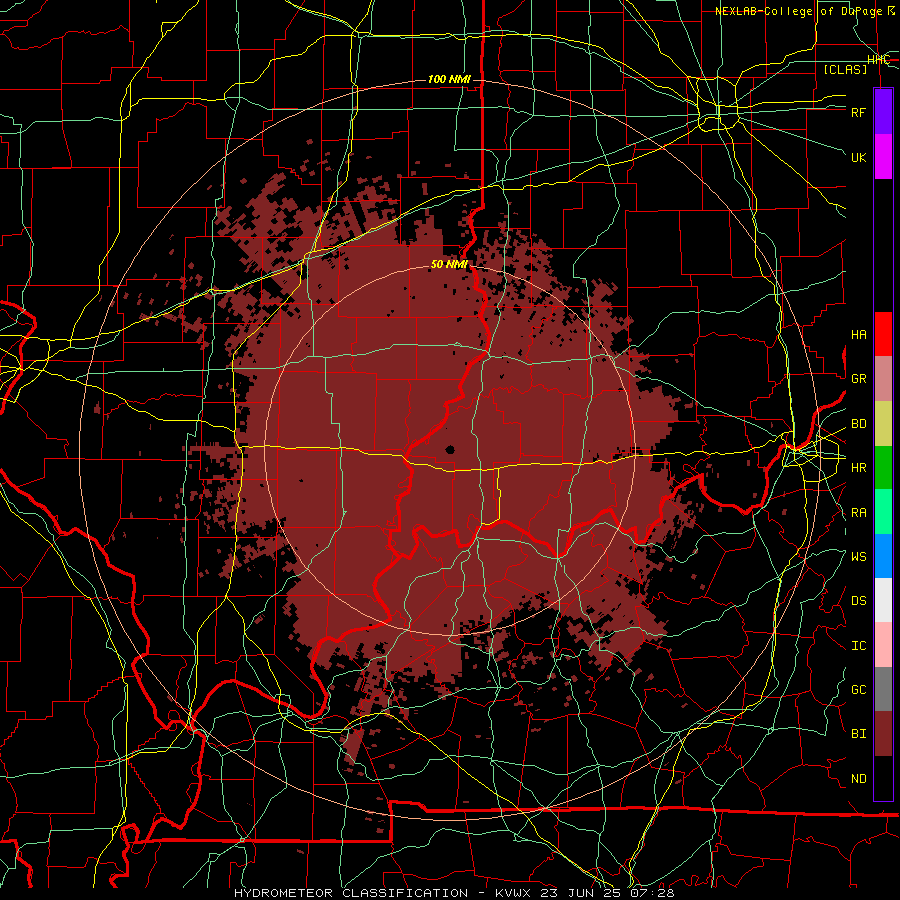Click the [CLAS] legend heading
The image size is (900, 900).
coord(845,70)
